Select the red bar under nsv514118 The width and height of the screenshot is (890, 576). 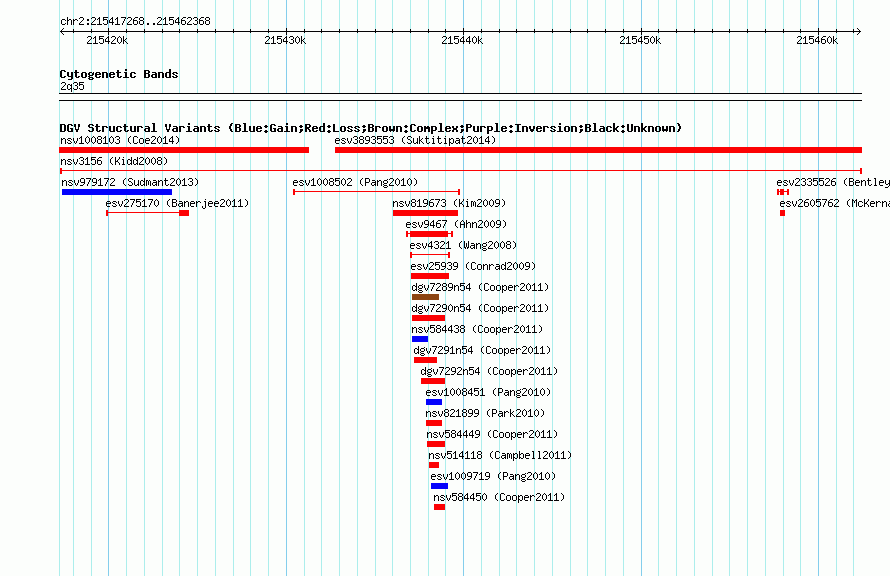[434, 465]
